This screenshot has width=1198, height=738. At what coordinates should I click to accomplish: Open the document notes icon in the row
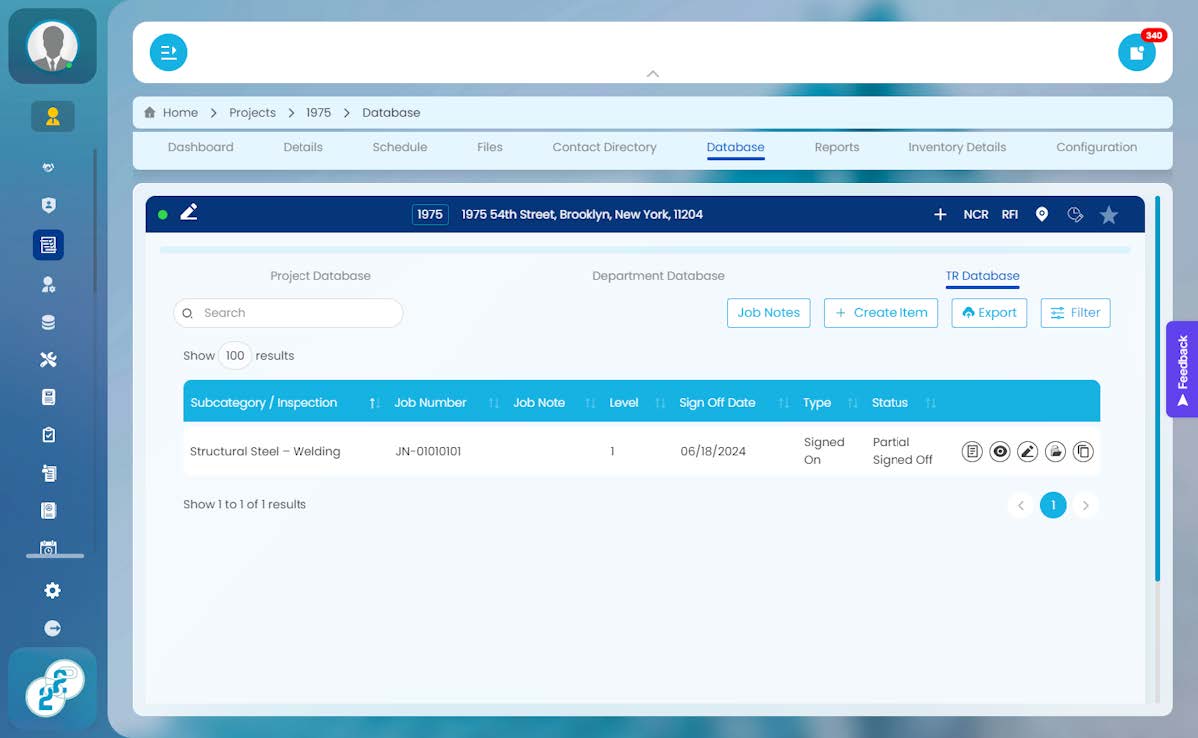[972, 452]
